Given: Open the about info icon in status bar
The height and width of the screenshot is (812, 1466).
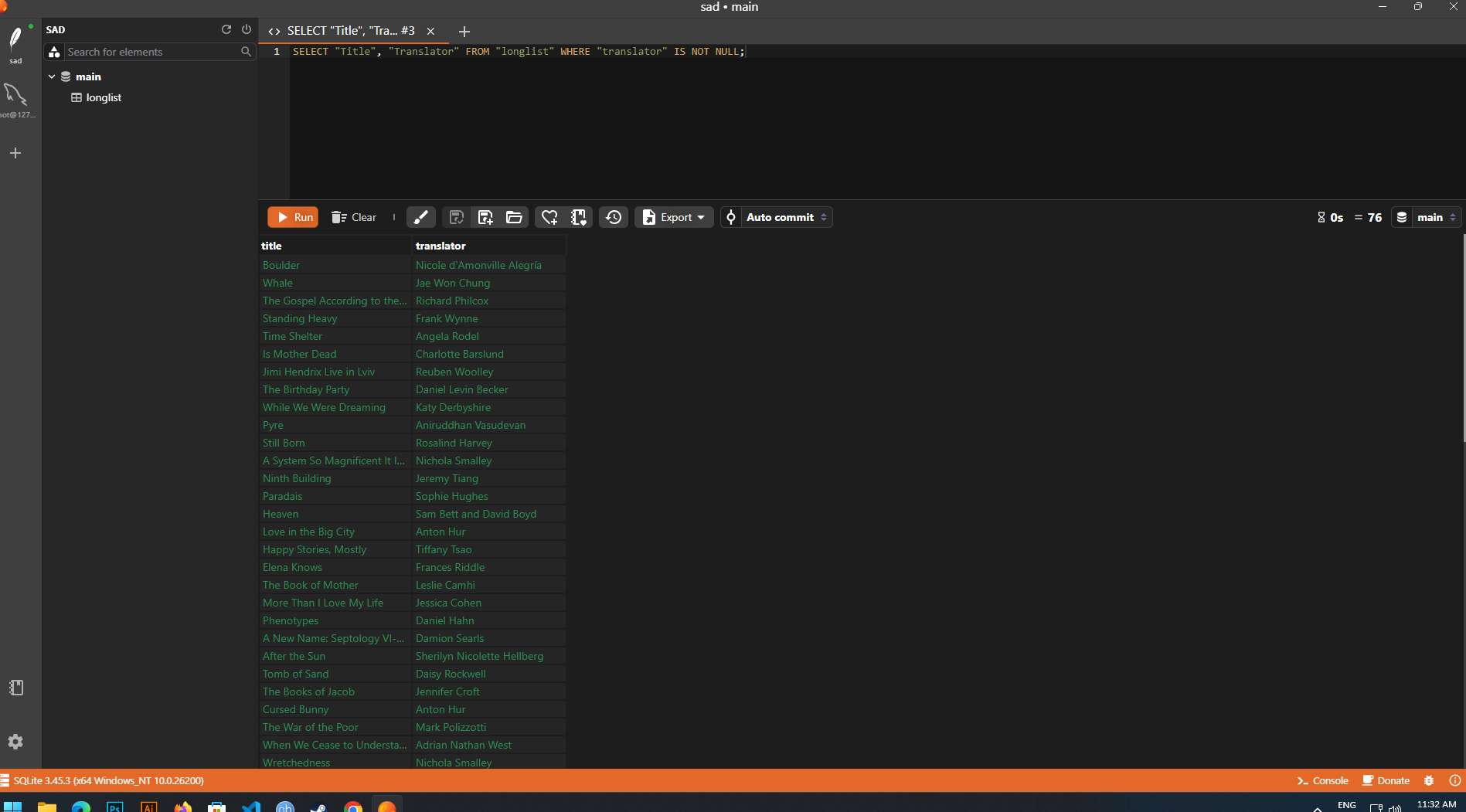Looking at the screenshot, I should point(1454,780).
